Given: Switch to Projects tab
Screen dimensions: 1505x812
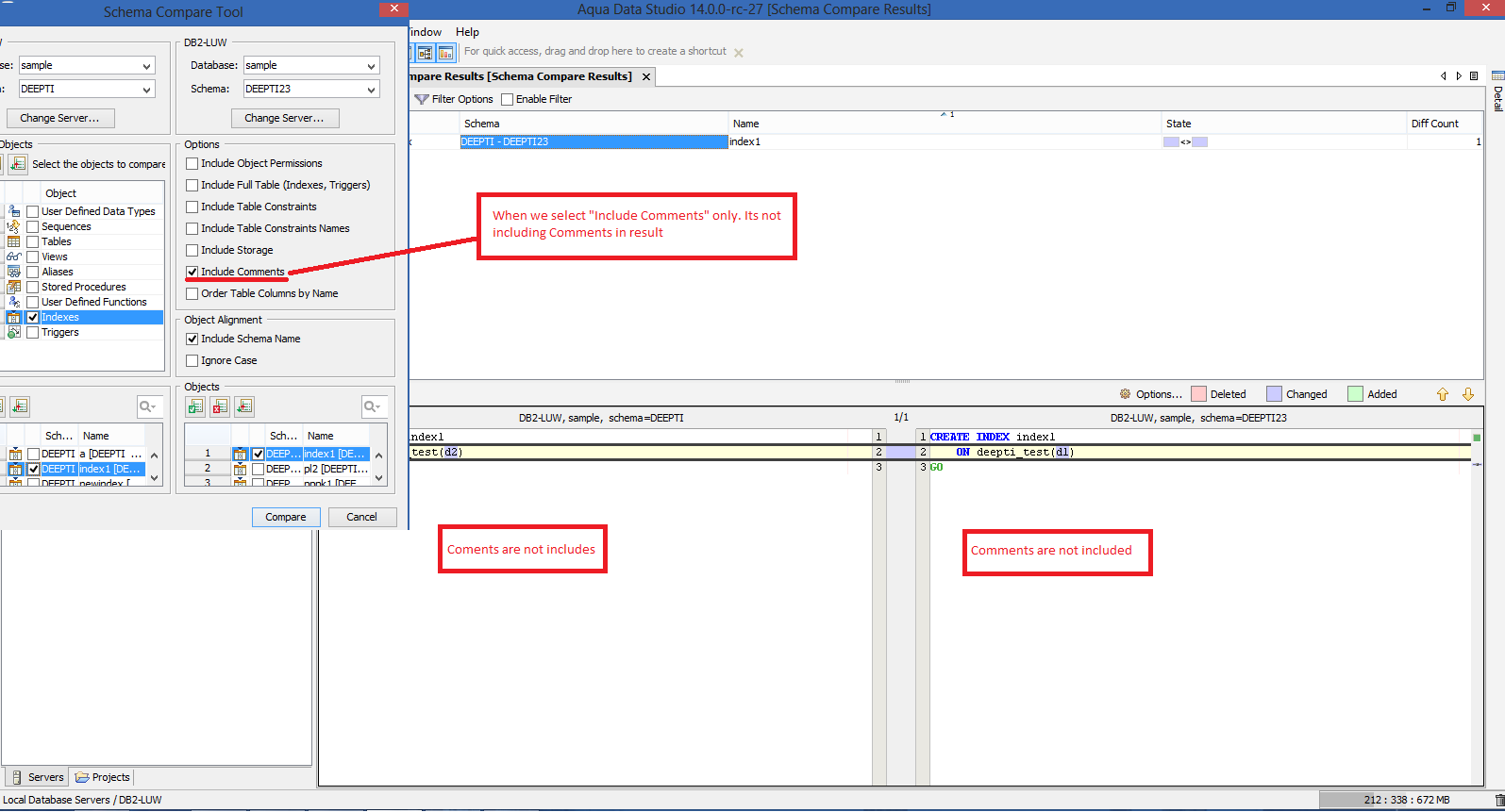Looking at the screenshot, I should pyautogui.click(x=103, y=777).
